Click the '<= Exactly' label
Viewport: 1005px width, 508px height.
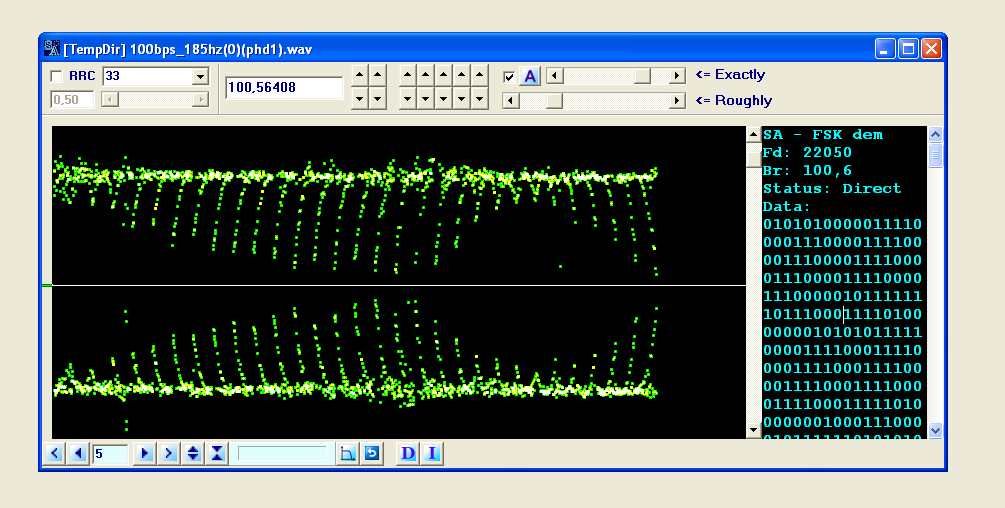click(730, 74)
